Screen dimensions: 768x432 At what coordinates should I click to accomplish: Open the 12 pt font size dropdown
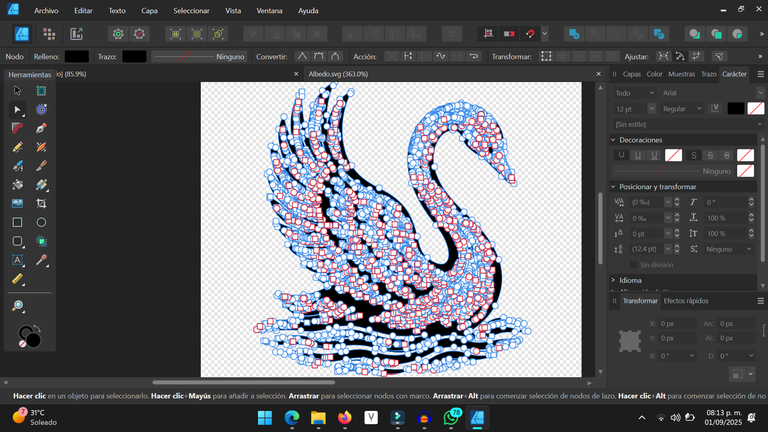pos(651,109)
